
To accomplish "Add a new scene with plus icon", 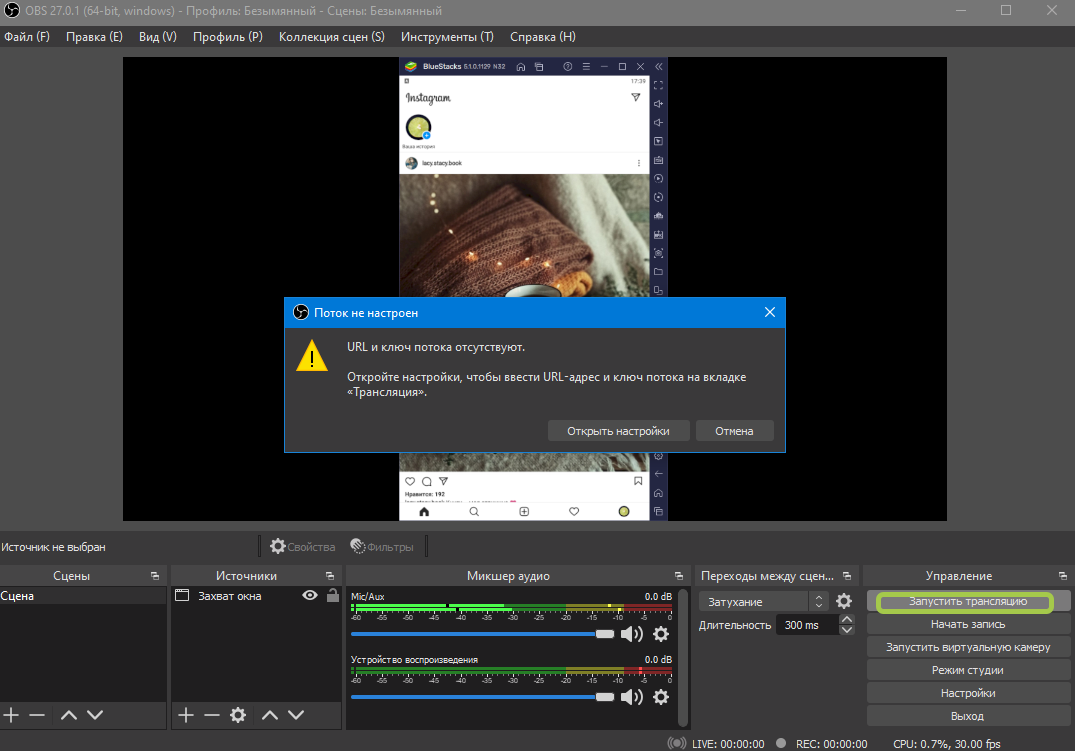I will tap(11, 715).
